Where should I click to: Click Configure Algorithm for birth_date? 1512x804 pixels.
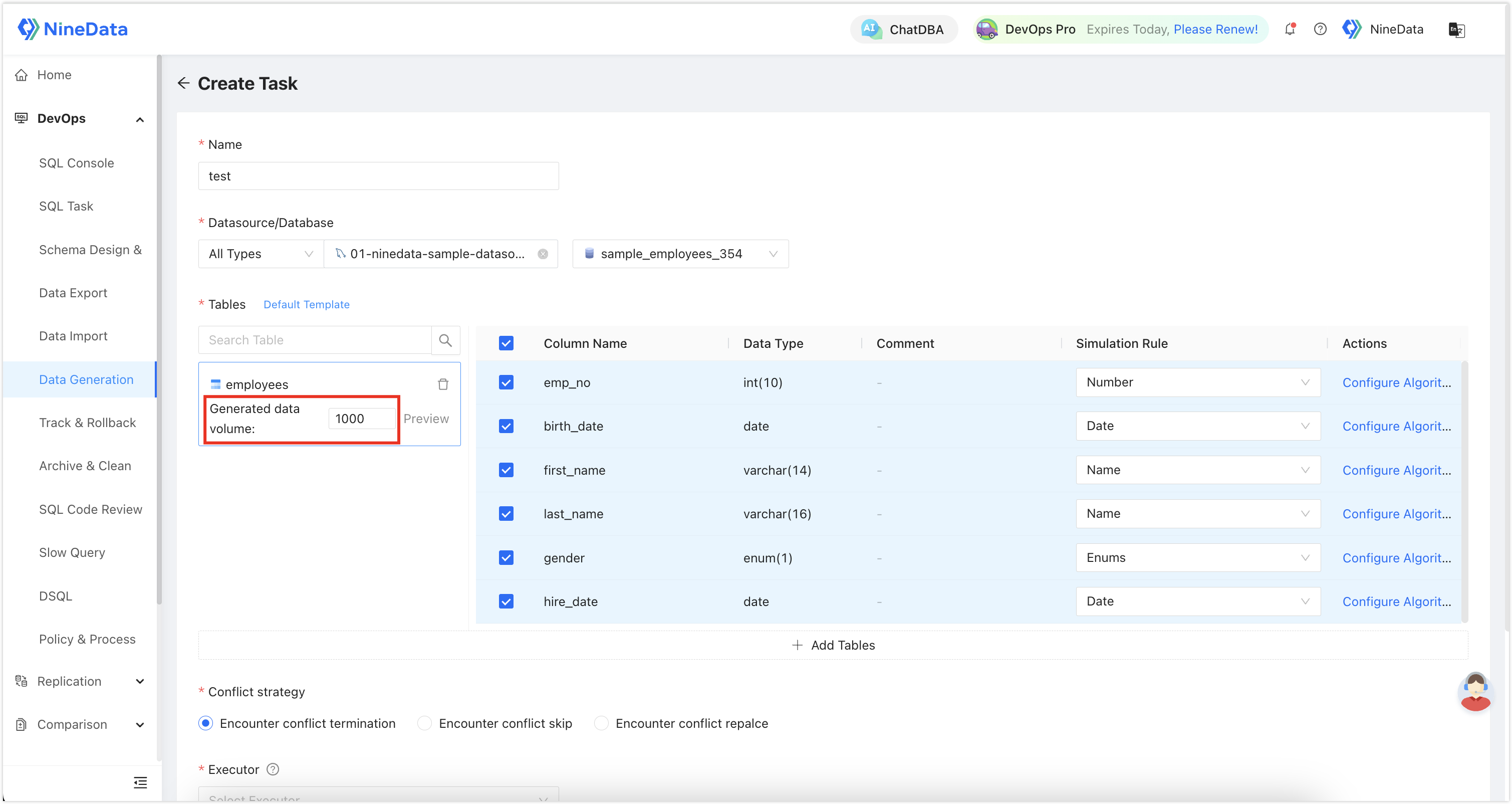click(1396, 426)
